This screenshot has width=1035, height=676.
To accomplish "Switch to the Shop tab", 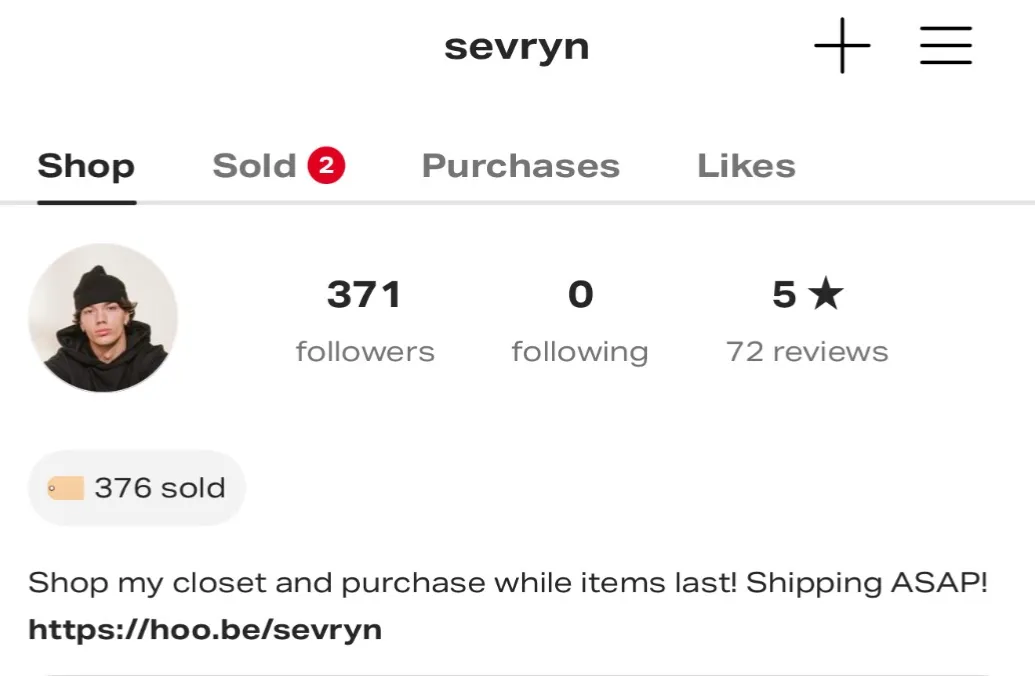I will coord(86,165).
